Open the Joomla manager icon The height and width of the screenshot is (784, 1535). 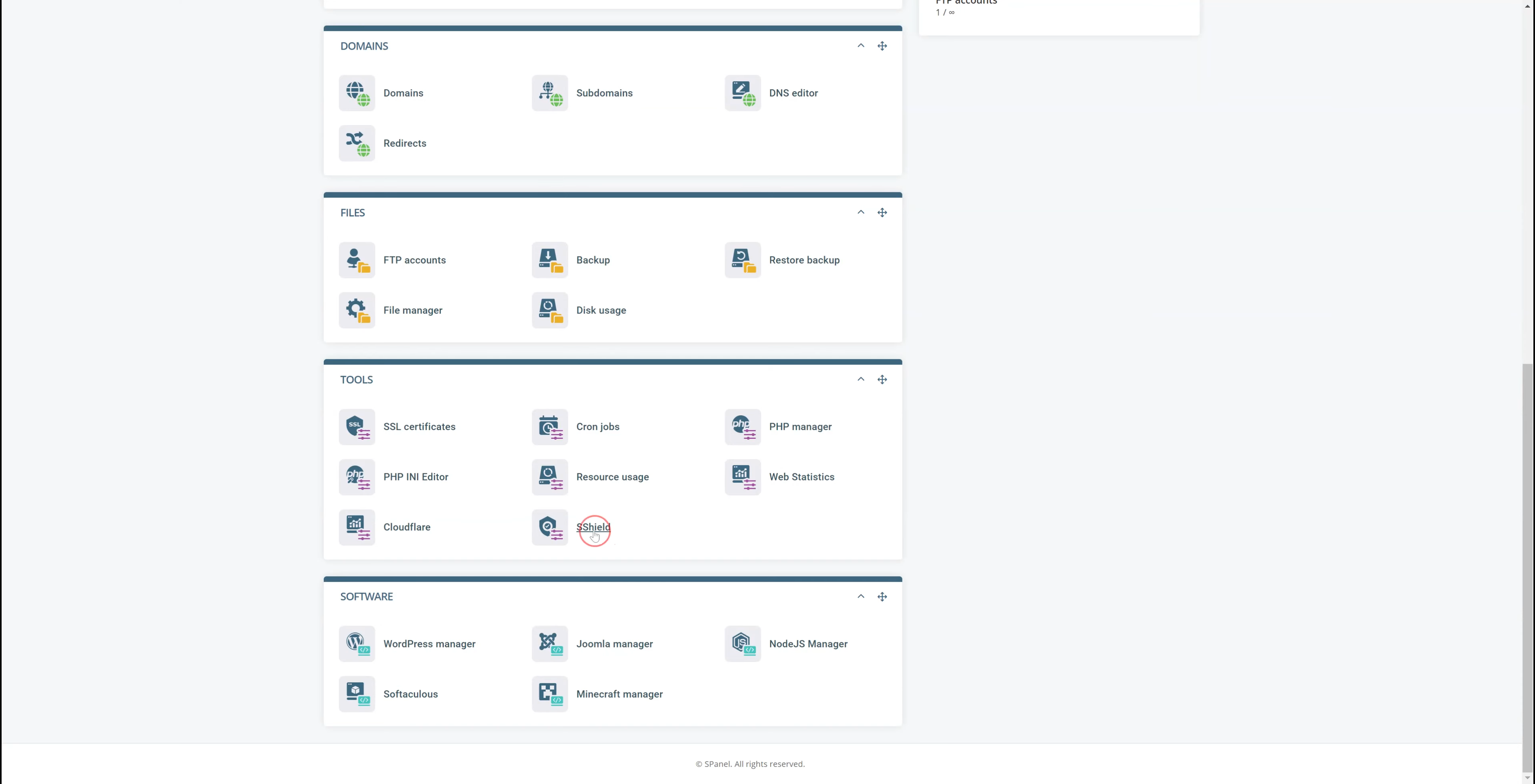(549, 644)
